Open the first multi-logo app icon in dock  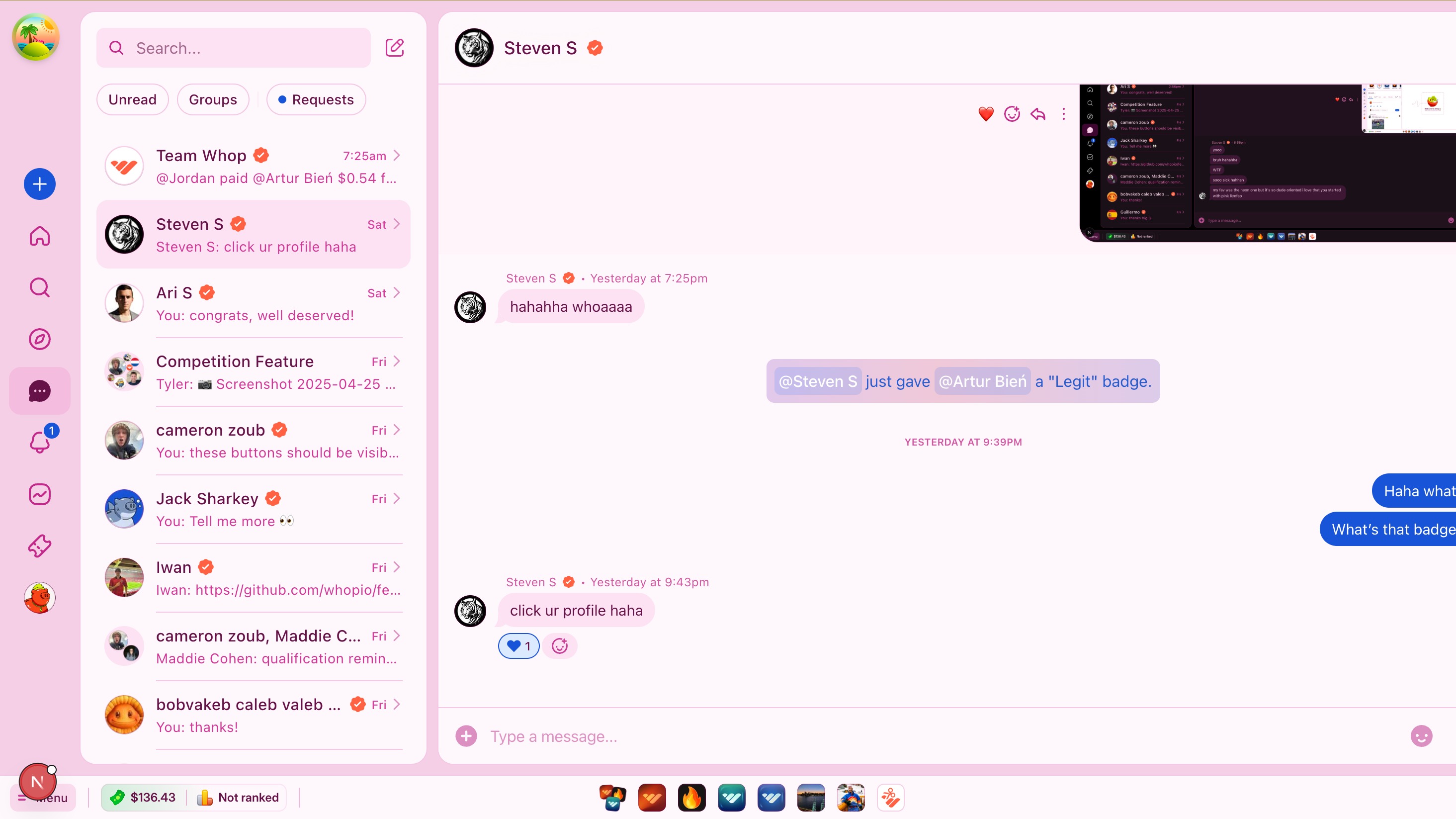(x=612, y=798)
